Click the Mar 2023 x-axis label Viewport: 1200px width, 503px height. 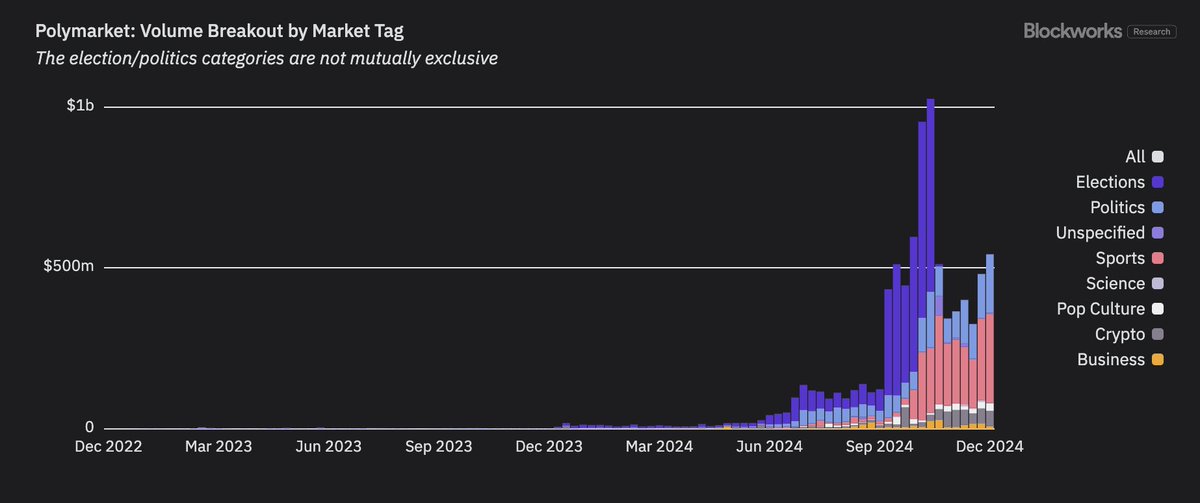220,447
